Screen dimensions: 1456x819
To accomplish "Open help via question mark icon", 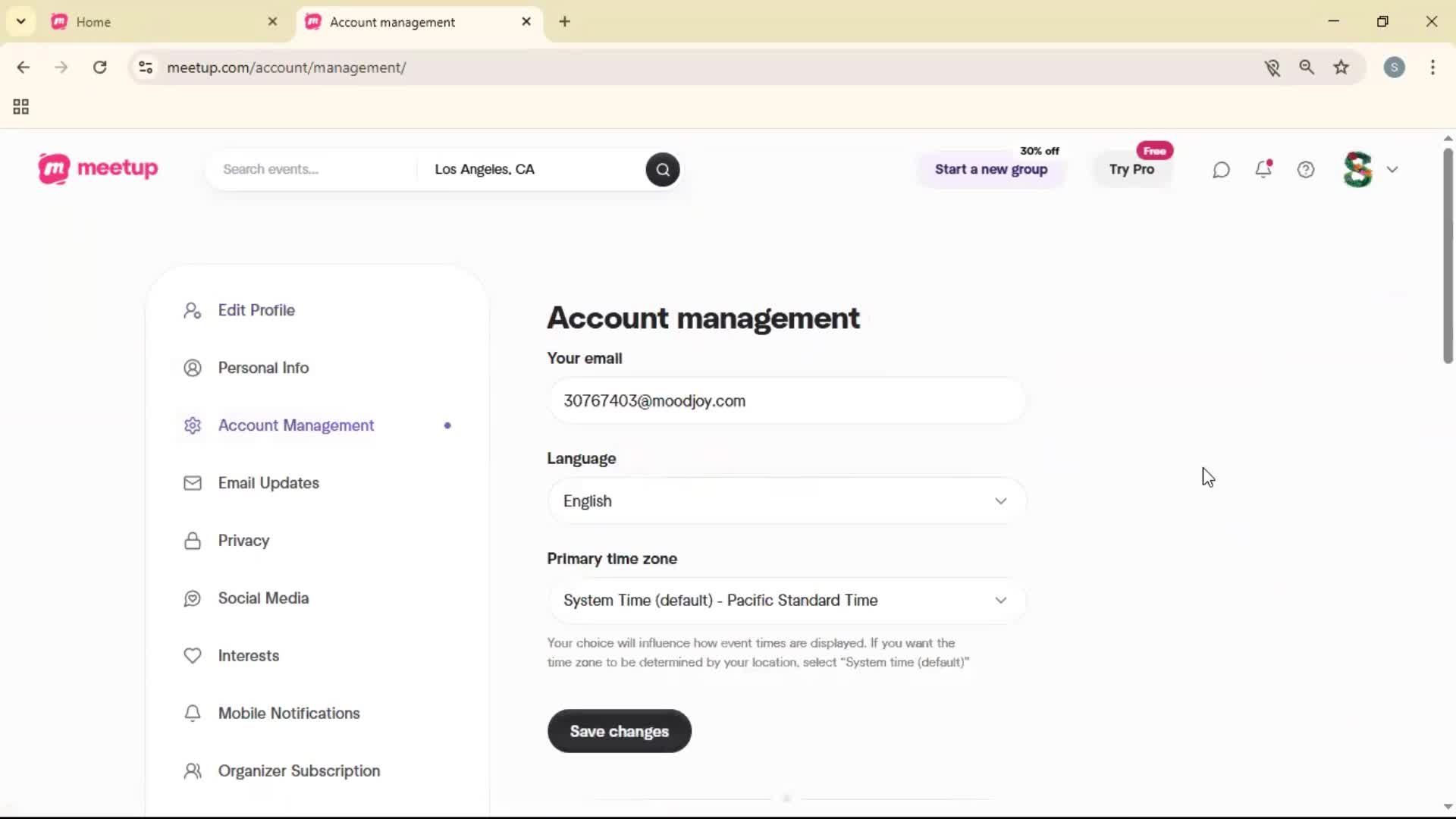I will pyautogui.click(x=1307, y=169).
